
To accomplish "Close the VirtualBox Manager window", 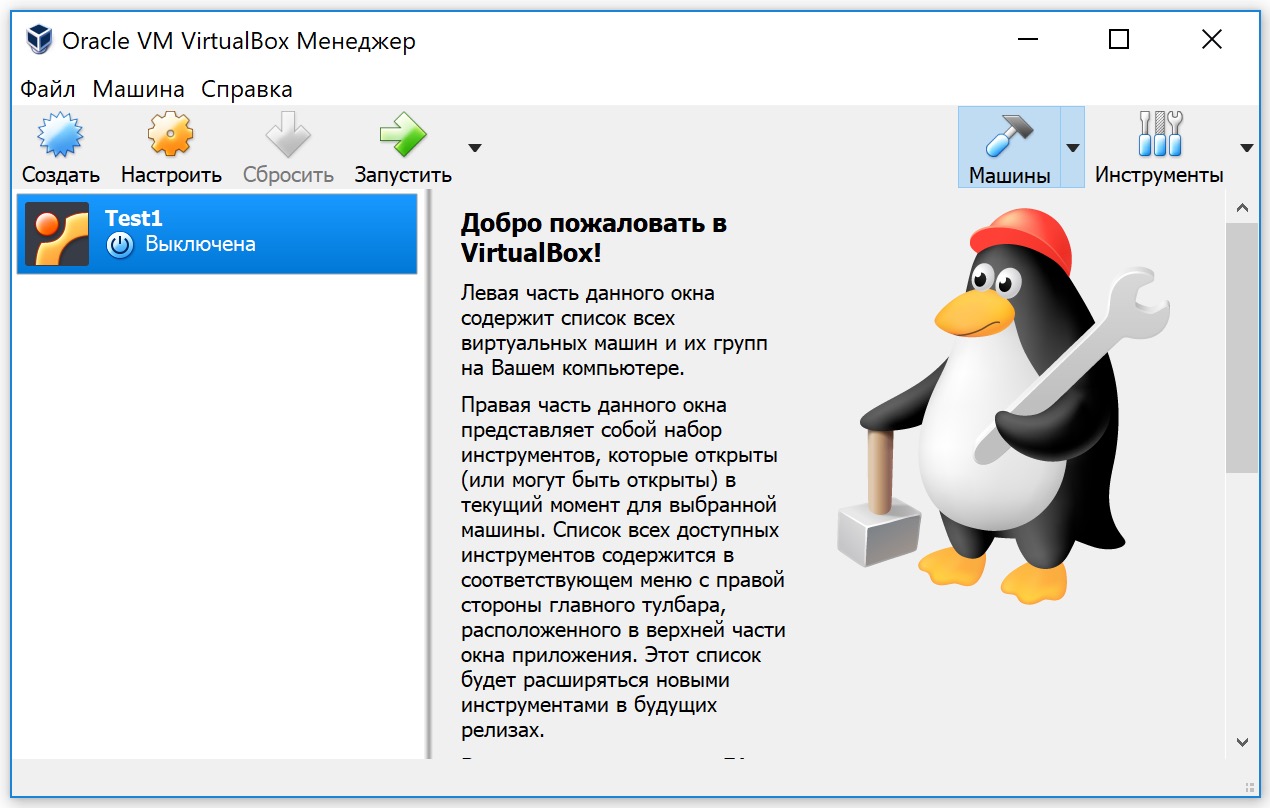I will (1211, 40).
